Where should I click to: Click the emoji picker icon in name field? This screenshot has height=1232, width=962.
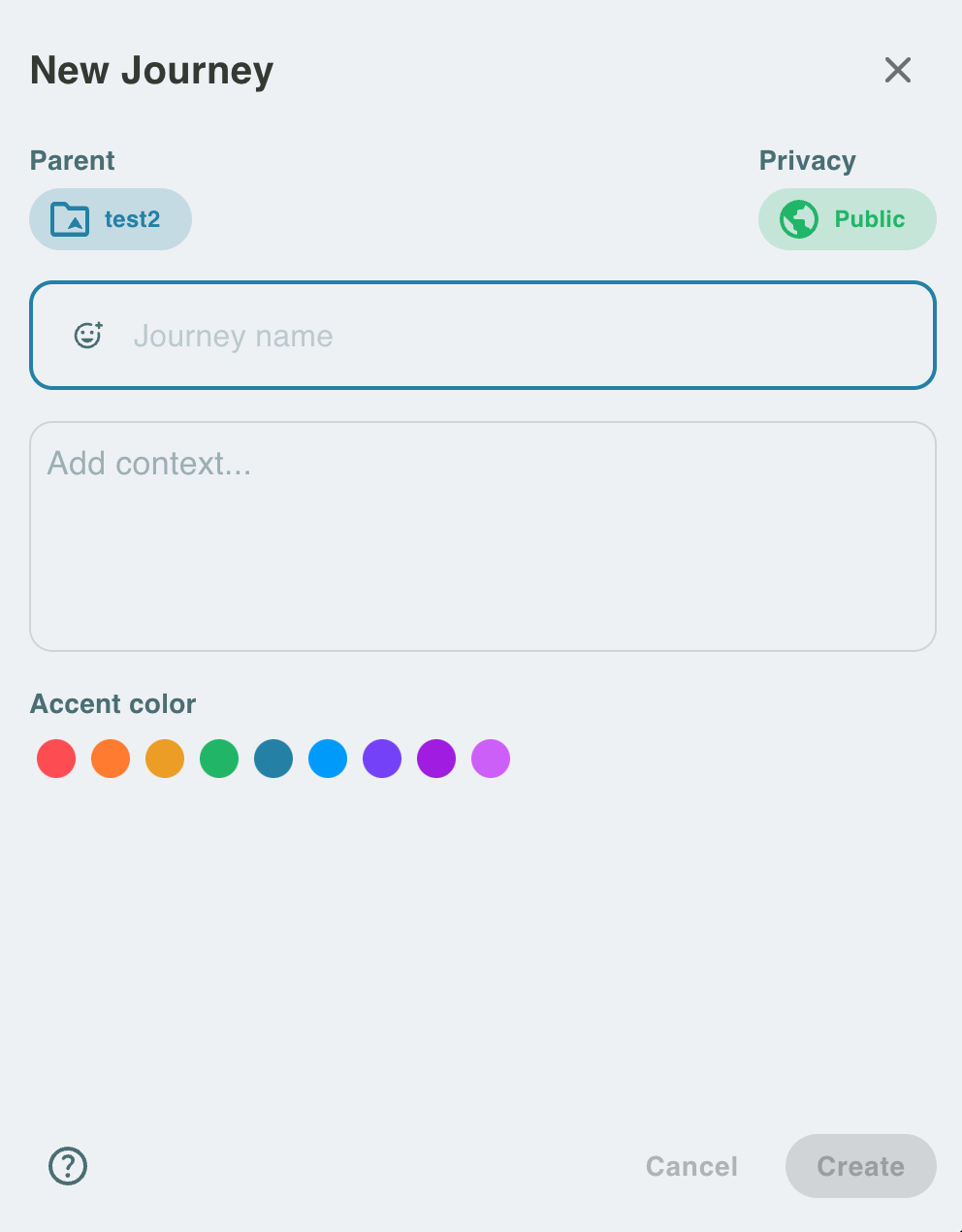tap(88, 336)
